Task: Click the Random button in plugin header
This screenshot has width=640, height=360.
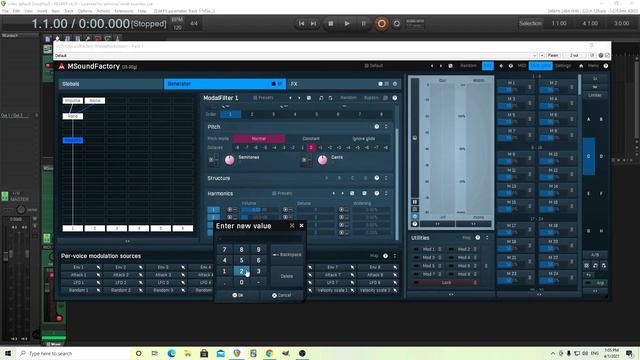Action: 468,66
